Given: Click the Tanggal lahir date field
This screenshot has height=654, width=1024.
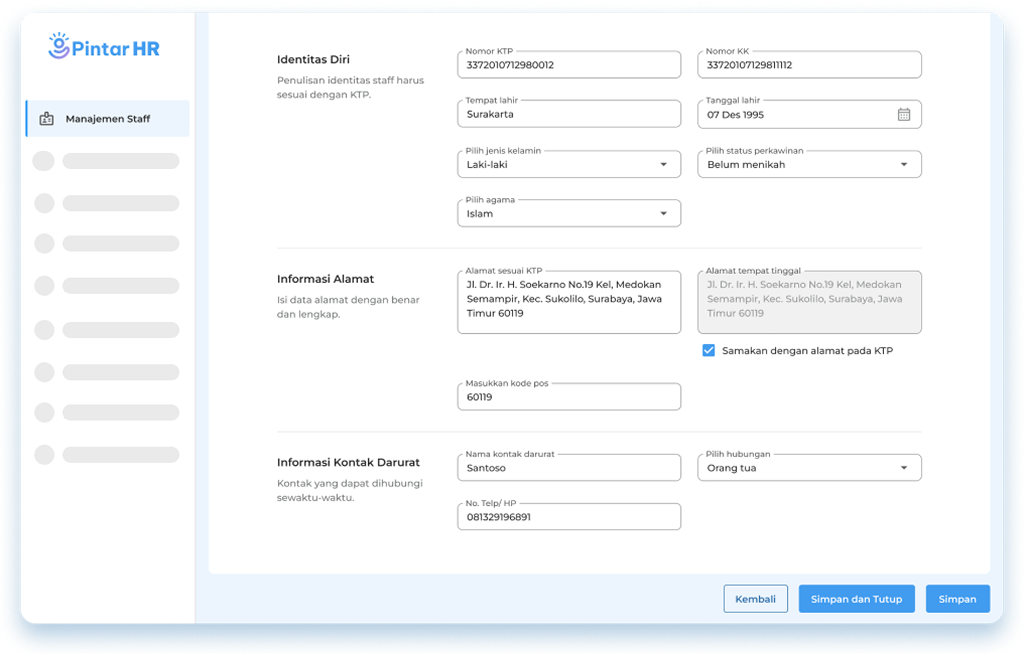Looking at the screenshot, I should 795,115.
